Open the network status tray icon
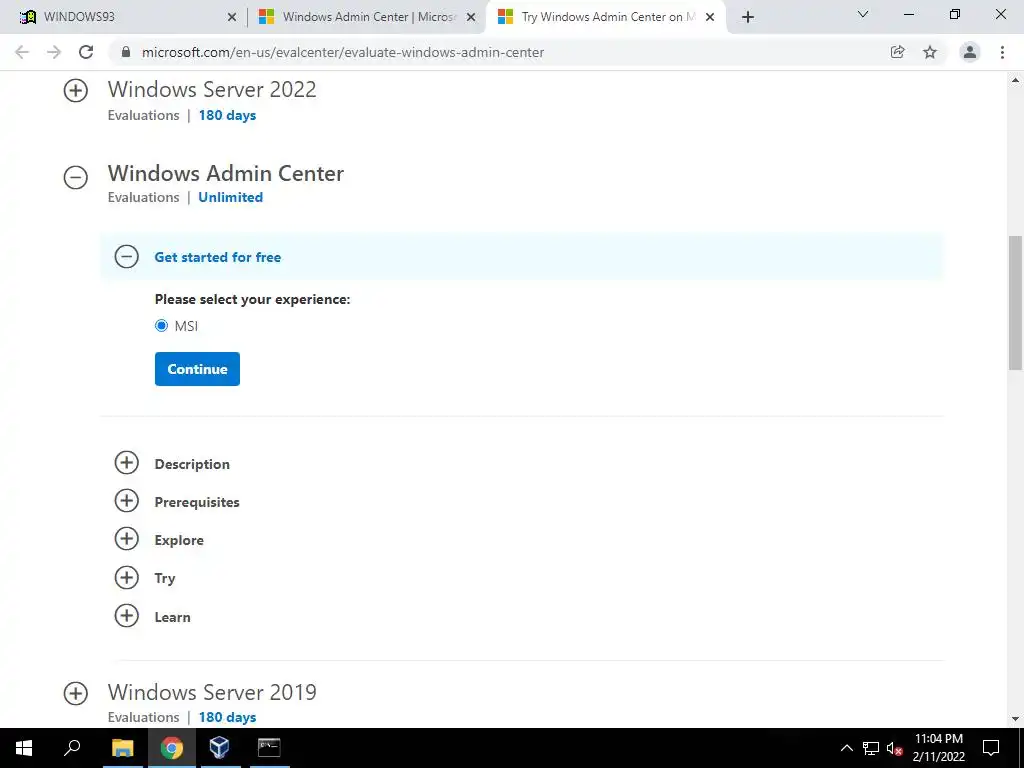 871,748
